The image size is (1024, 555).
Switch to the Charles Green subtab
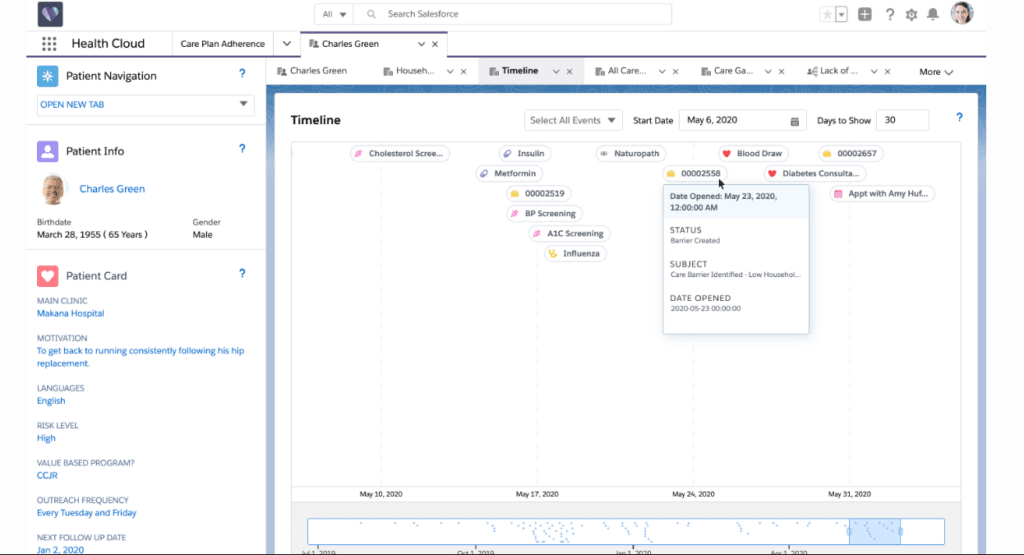(312, 71)
